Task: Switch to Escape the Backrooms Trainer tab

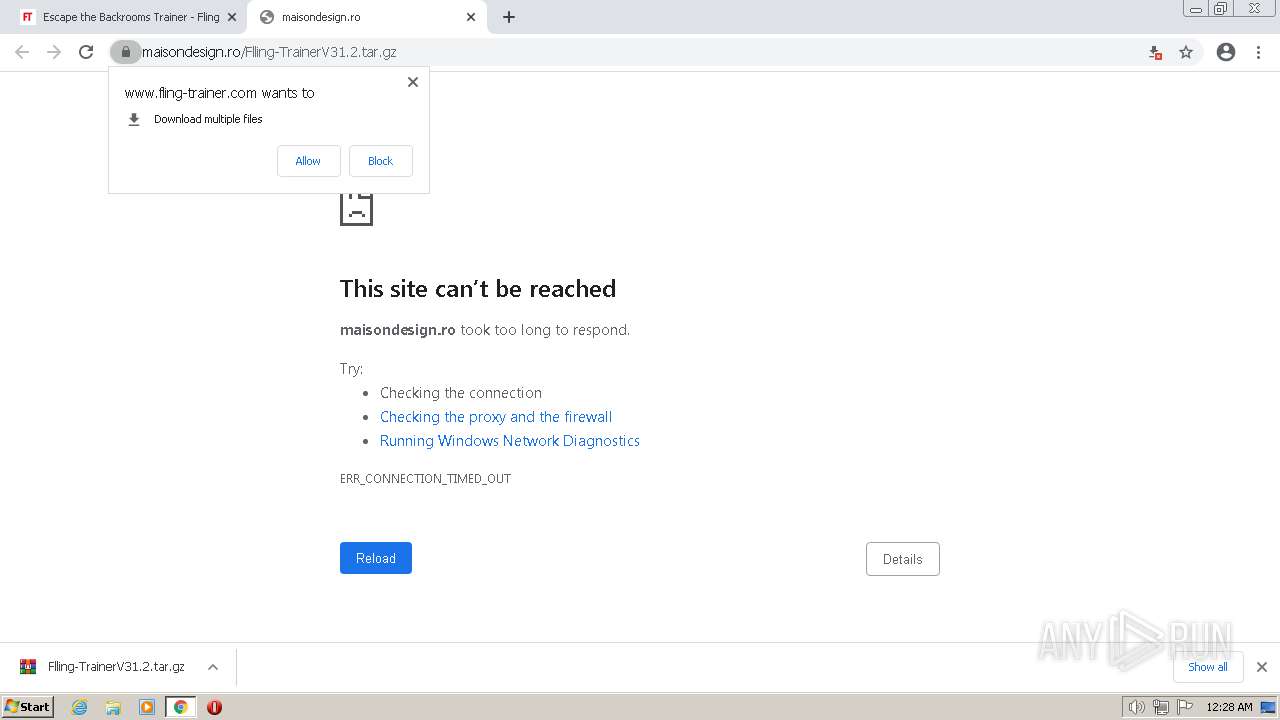Action: tap(128, 17)
